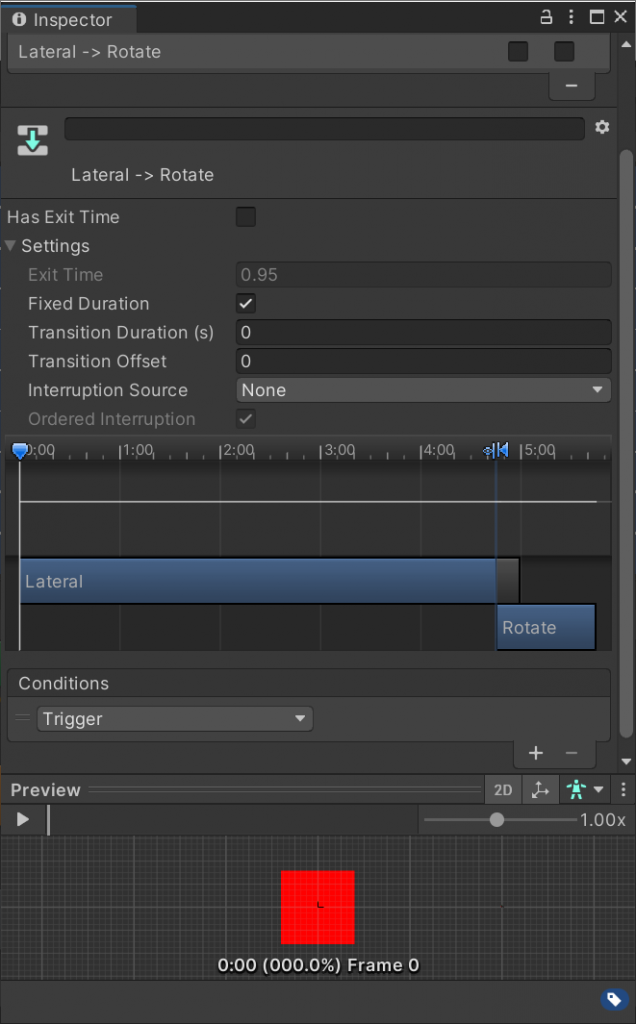Lock the Inspector panel with padlock icon
The width and height of the screenshot is (636, 1024).
pyautogui.click(x=546, y=17)
